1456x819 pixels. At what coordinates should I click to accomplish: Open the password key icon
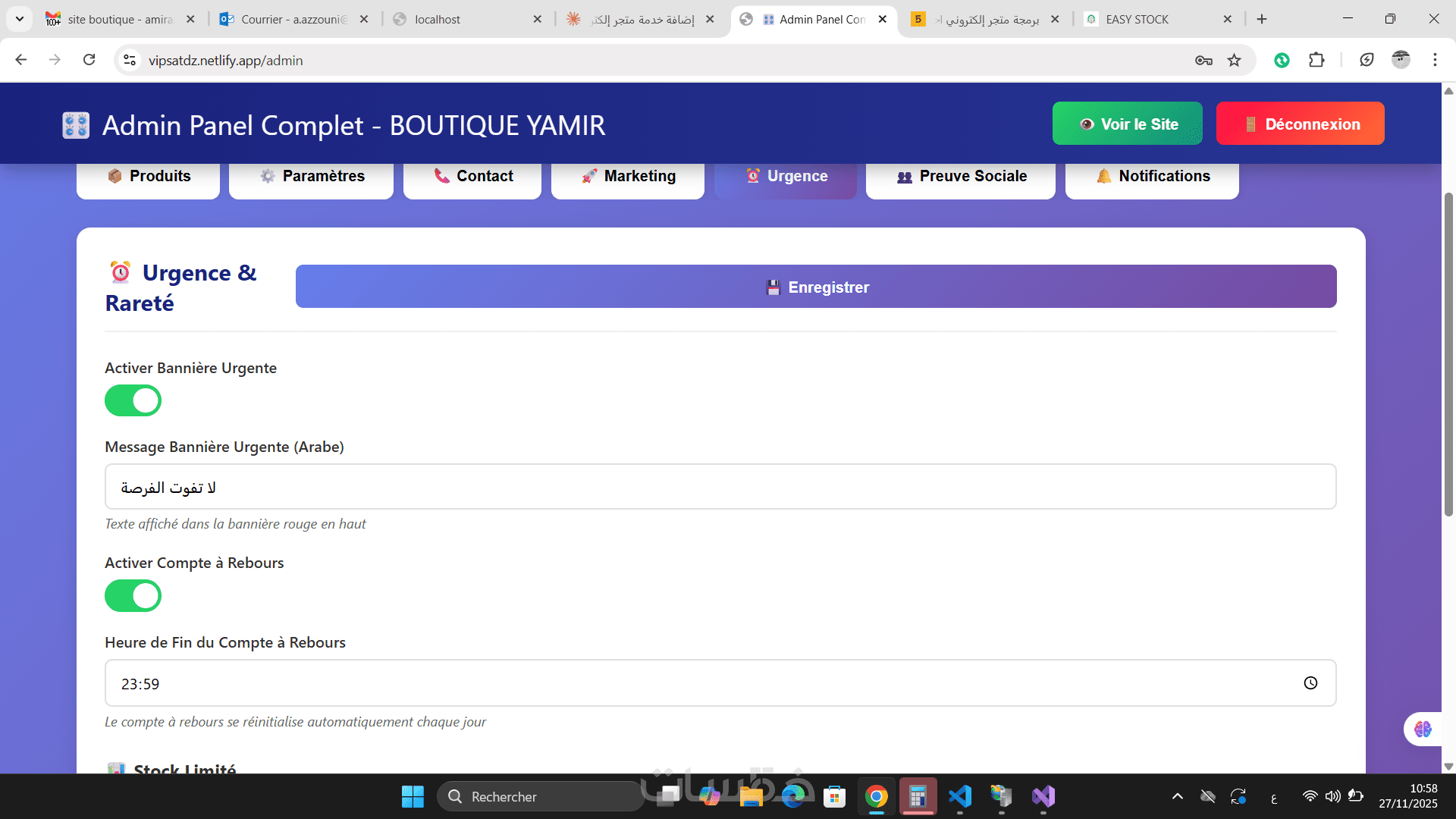click(x=1203, y=61)
